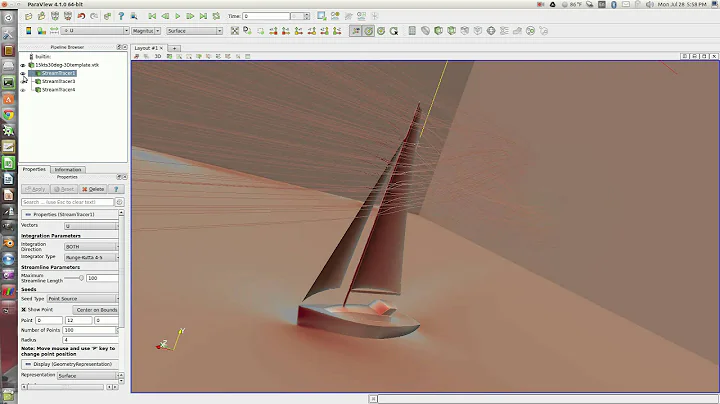Play the animation
Screen dimensions: 720x404
click(178, 16)
